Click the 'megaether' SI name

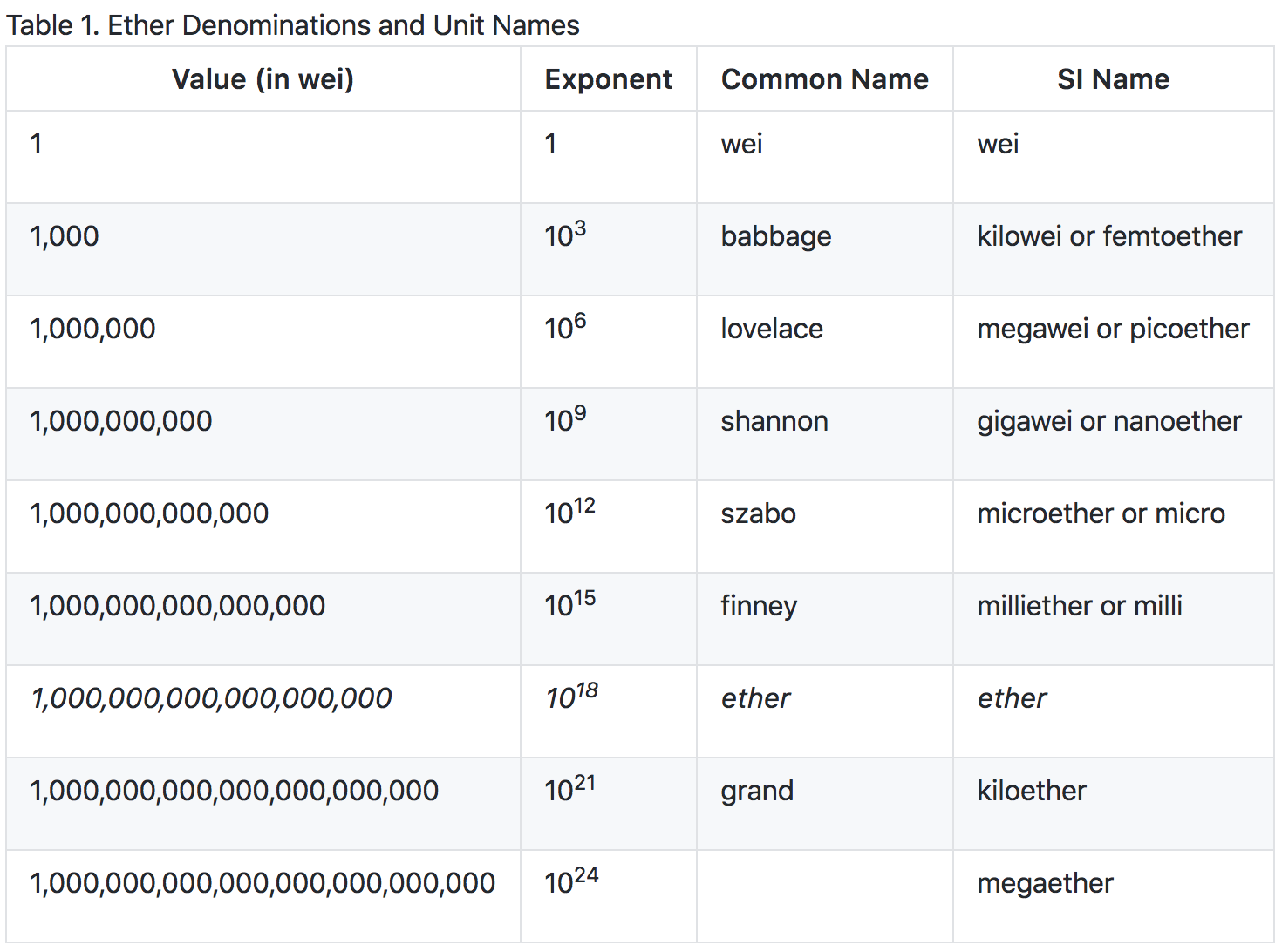pyautogui.click(x=1046, y=884)
